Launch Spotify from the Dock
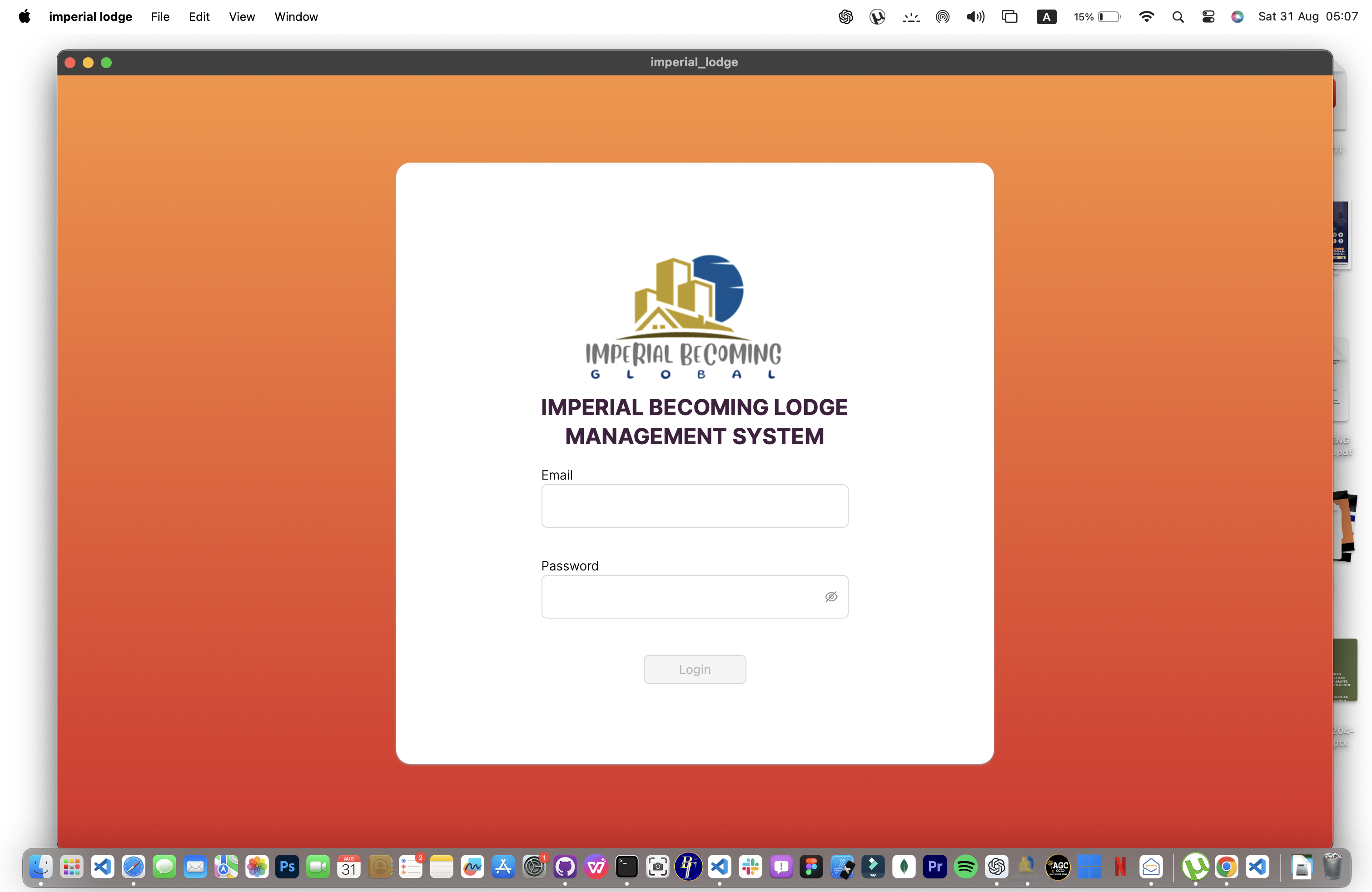Image resolution: width=1372 pixels, height=892 pixels. pos(965,866)
